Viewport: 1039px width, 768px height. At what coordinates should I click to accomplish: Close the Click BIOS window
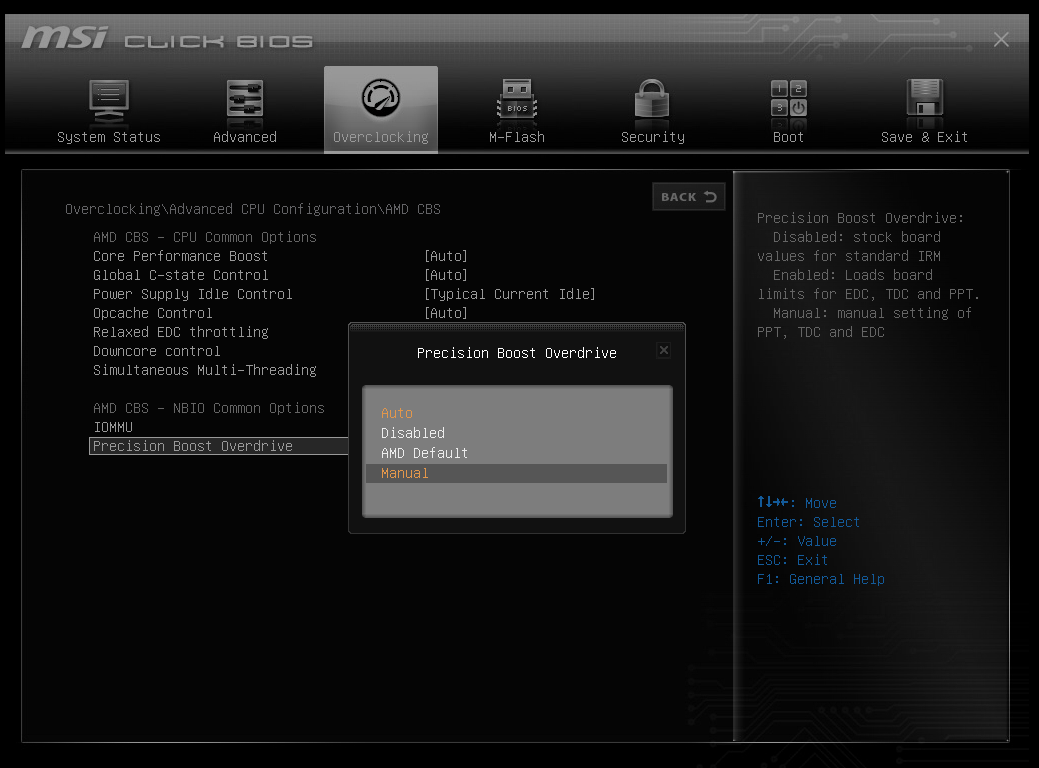click(1001, 40)
